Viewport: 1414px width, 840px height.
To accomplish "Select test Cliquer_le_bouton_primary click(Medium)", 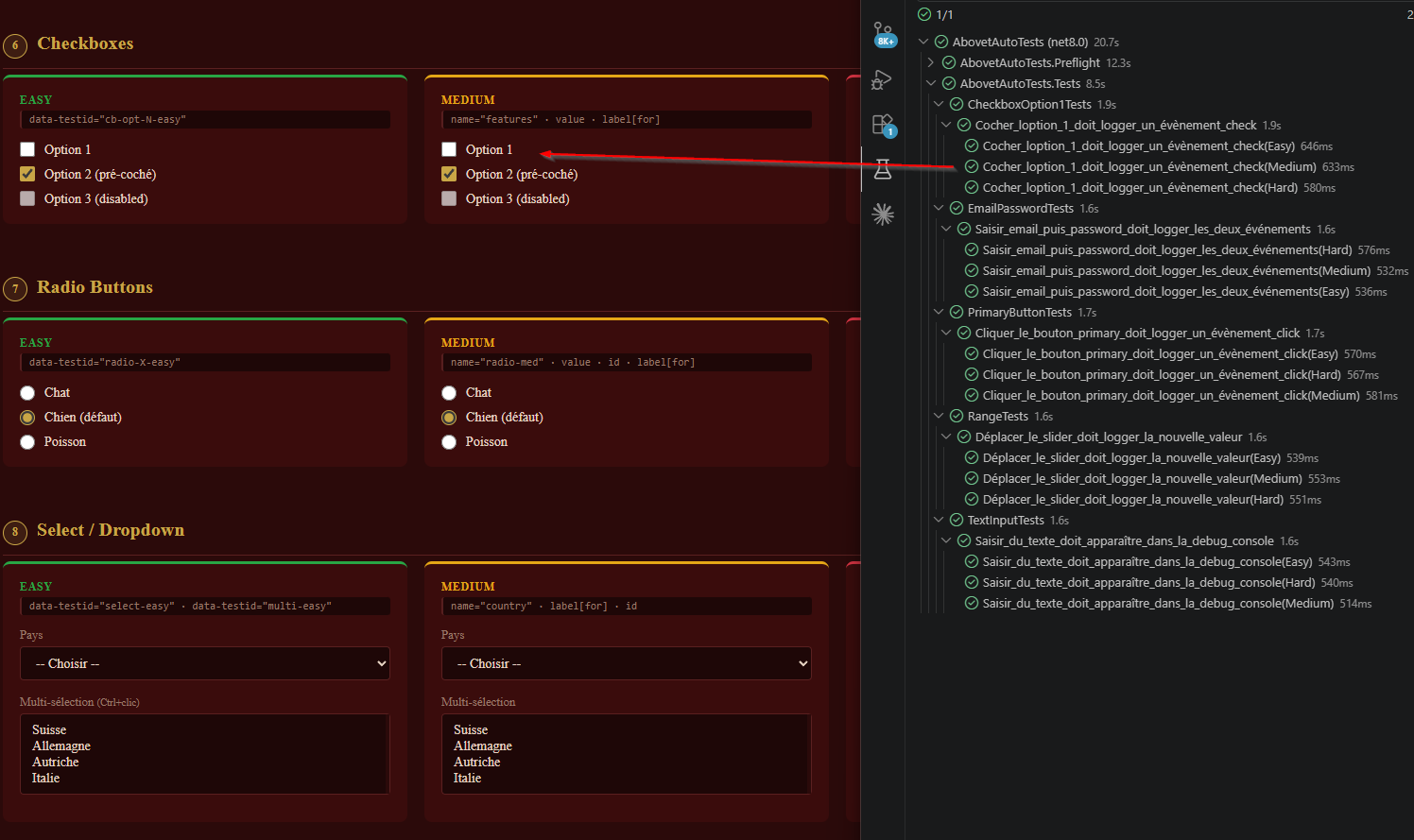I will (x=1171, y=395).
